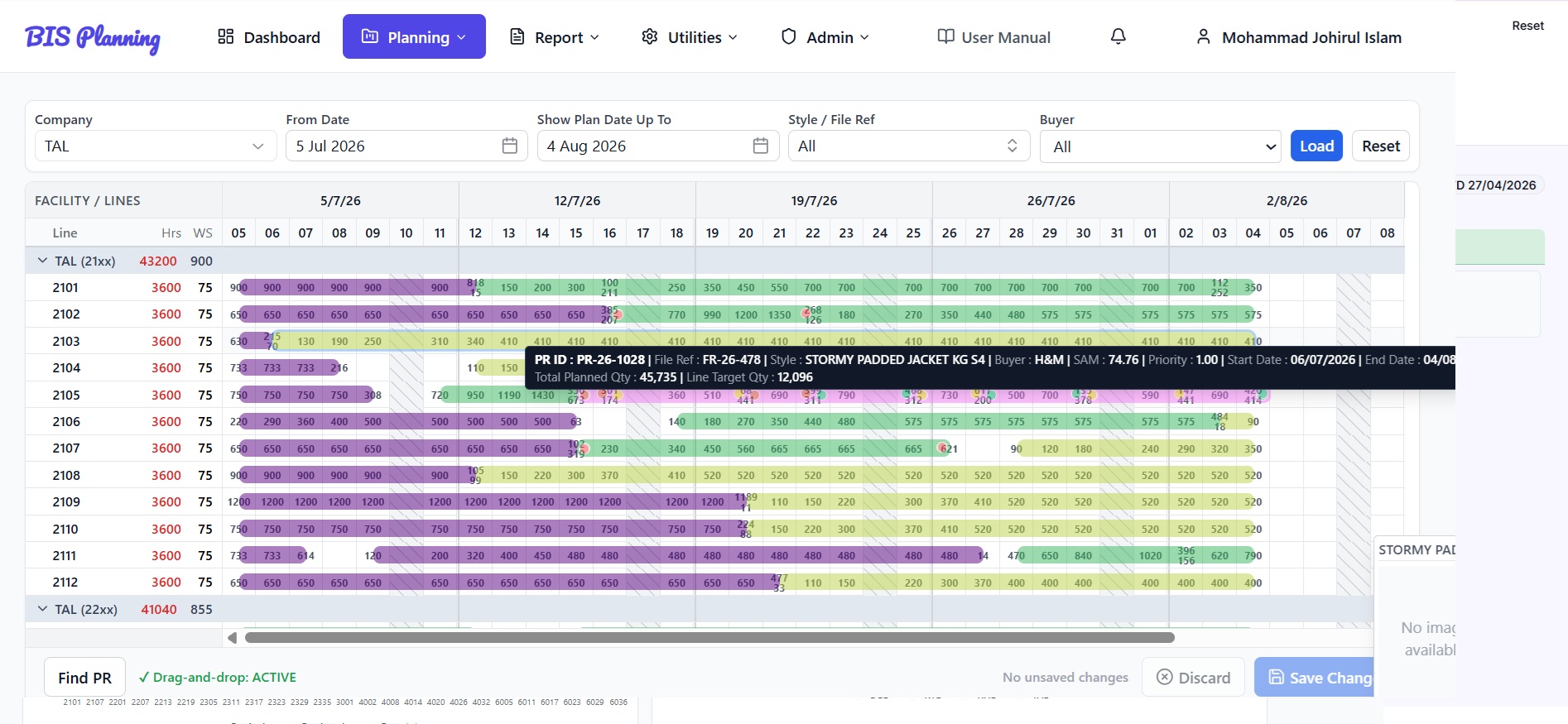Click the 5/7/26 week header

tap(340, 200)
